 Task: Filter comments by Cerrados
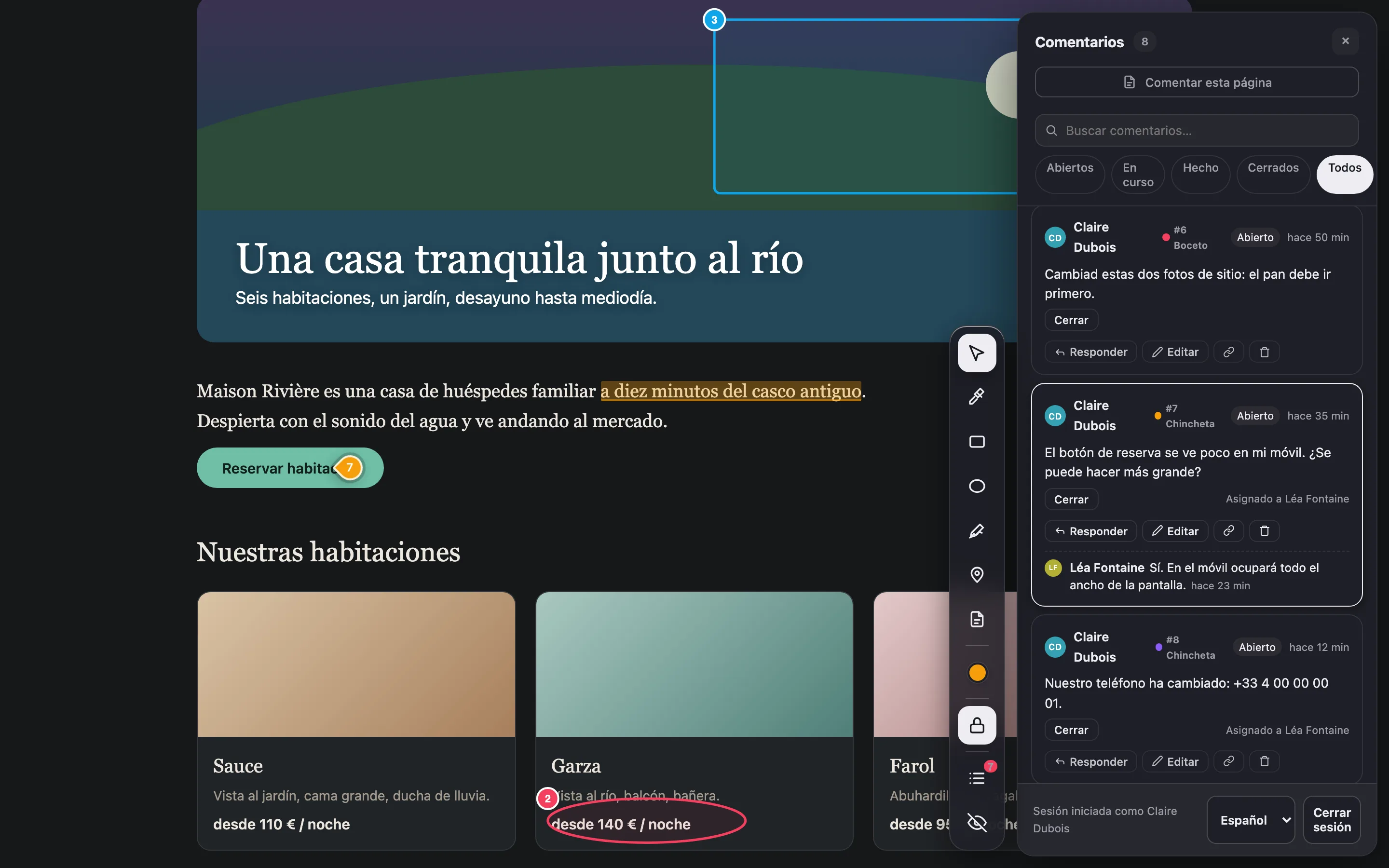pos(1272,175)
